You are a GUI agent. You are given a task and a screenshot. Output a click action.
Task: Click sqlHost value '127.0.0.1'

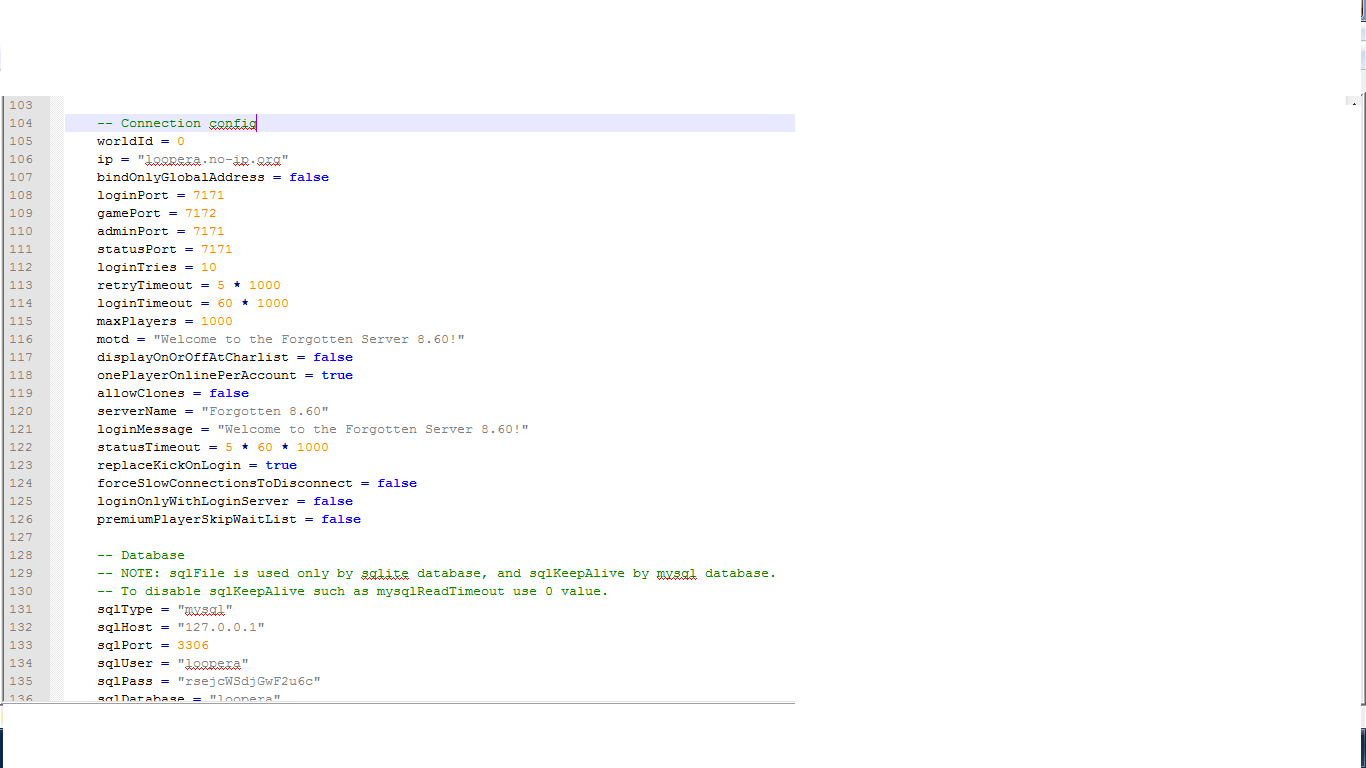click(221, 627)
